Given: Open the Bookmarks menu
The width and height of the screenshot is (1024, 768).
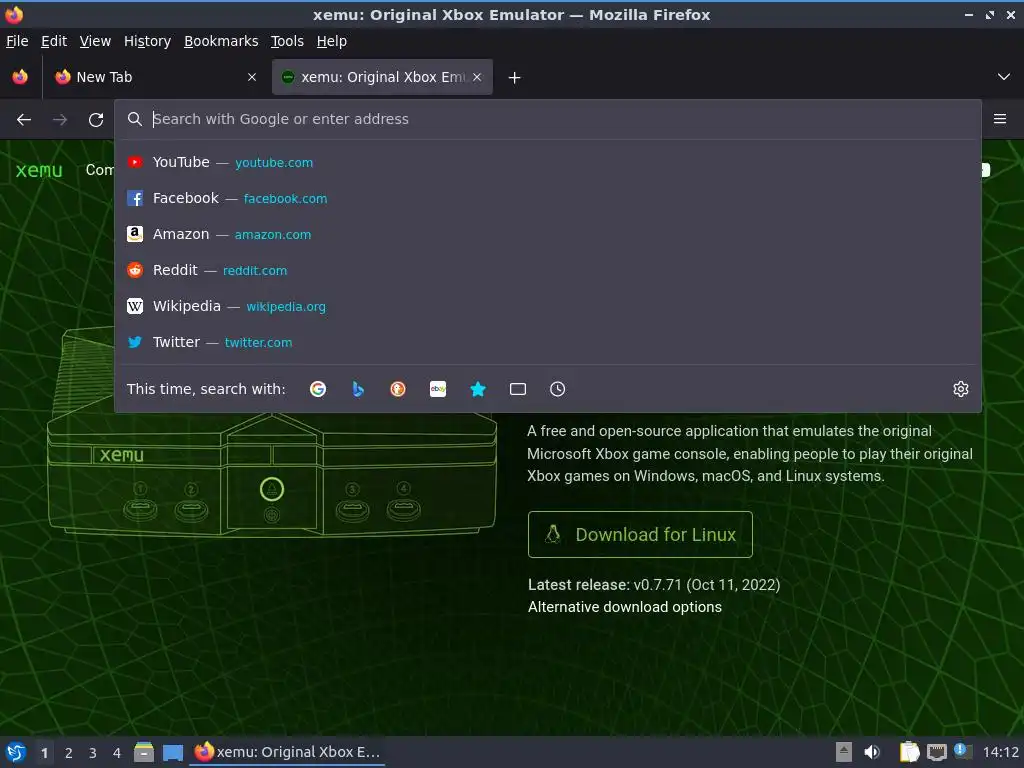Looking at the screenshot, I should point(221,41).
